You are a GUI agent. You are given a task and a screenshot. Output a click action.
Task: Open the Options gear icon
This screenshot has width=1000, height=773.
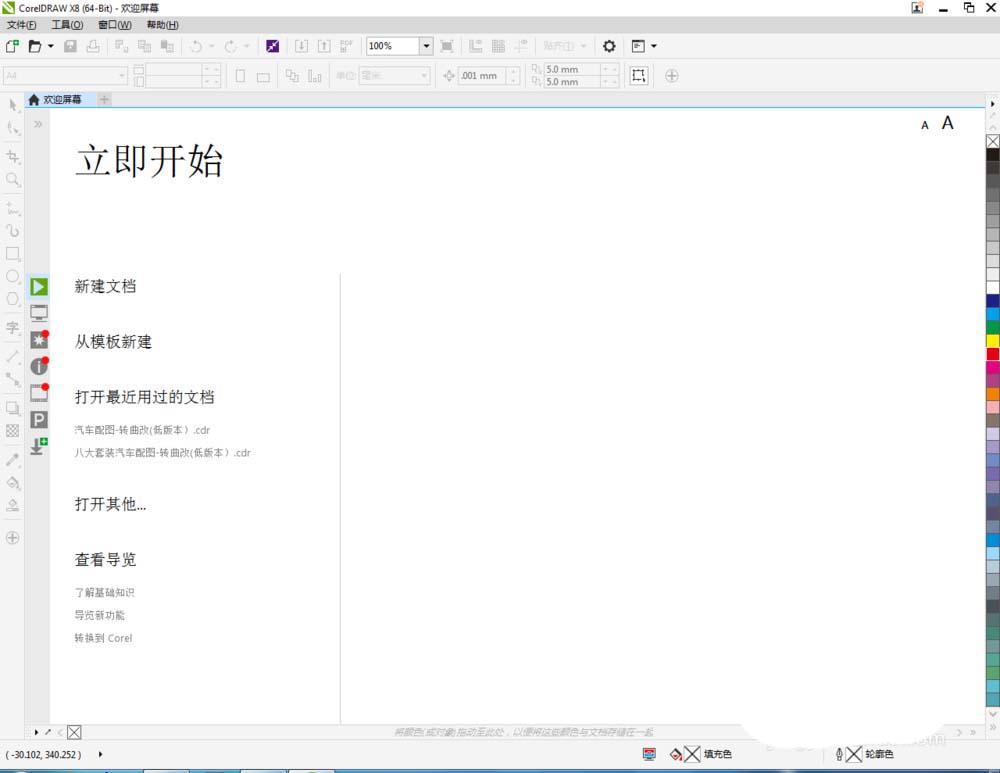pos(609,46)
